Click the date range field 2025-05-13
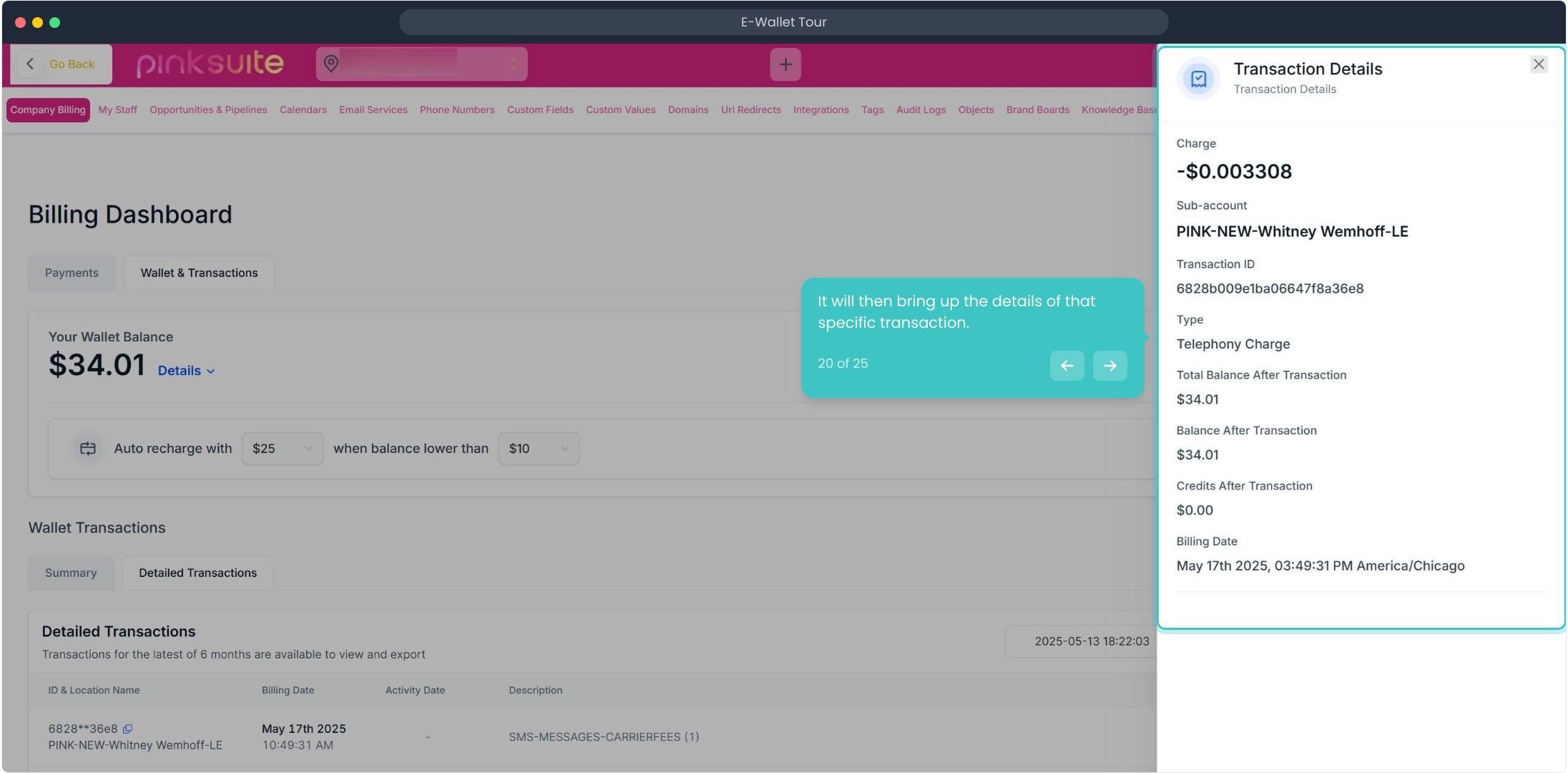This screenshot has width=1568, height=773. click(1081, 641)
